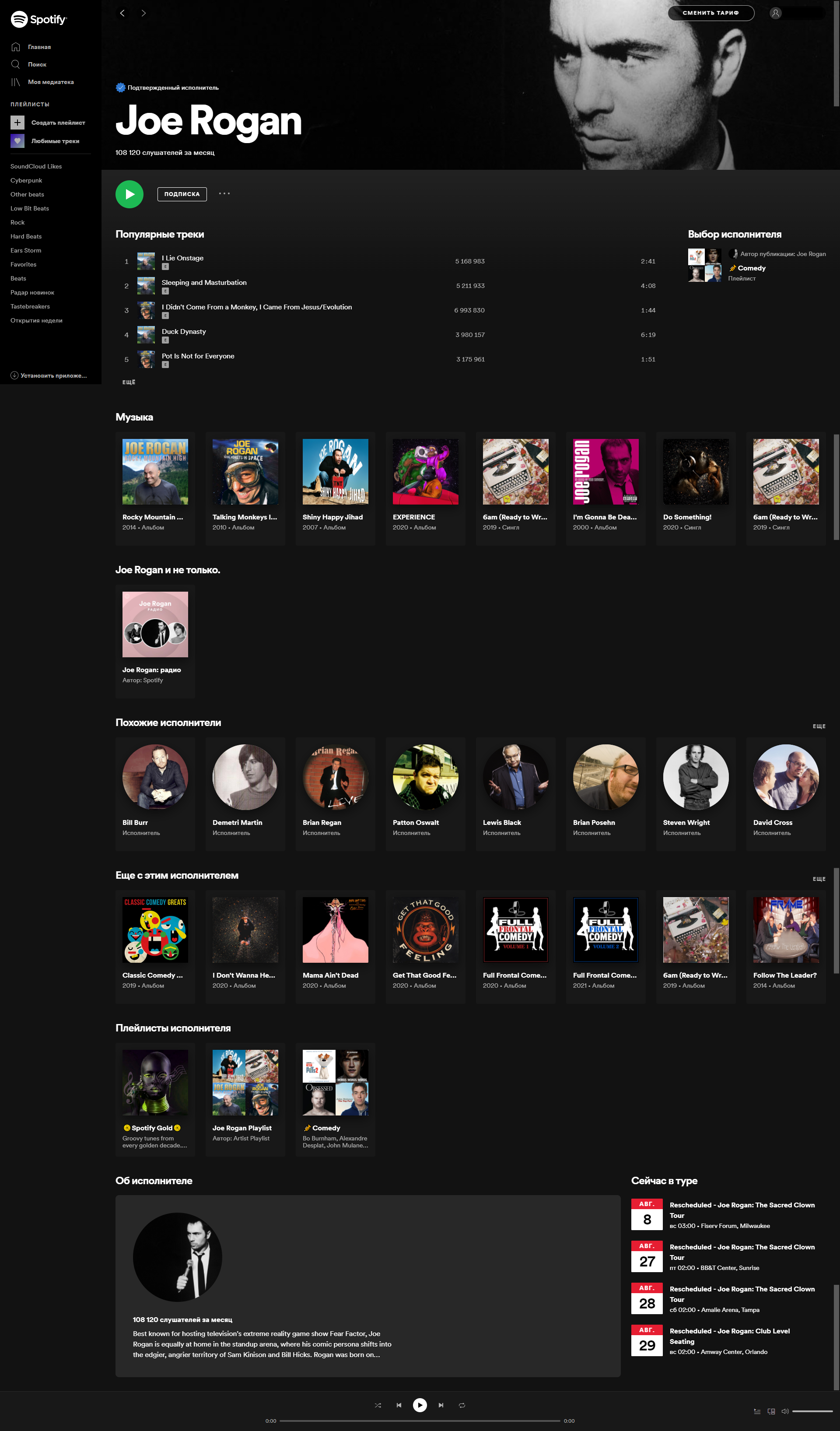Toggle shuffle playback

coord(378,1405)
